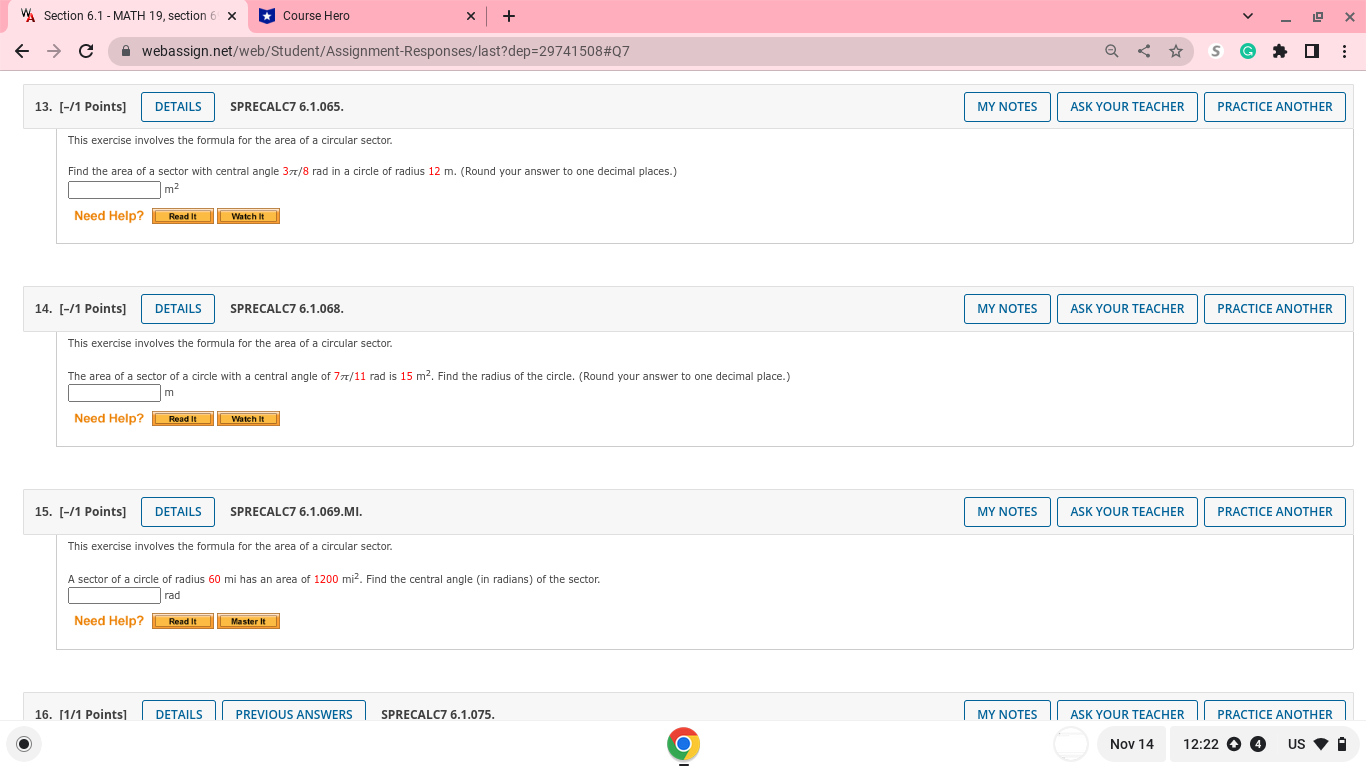
Task: Focus the central angle answer box in rad
Action: 114,596
